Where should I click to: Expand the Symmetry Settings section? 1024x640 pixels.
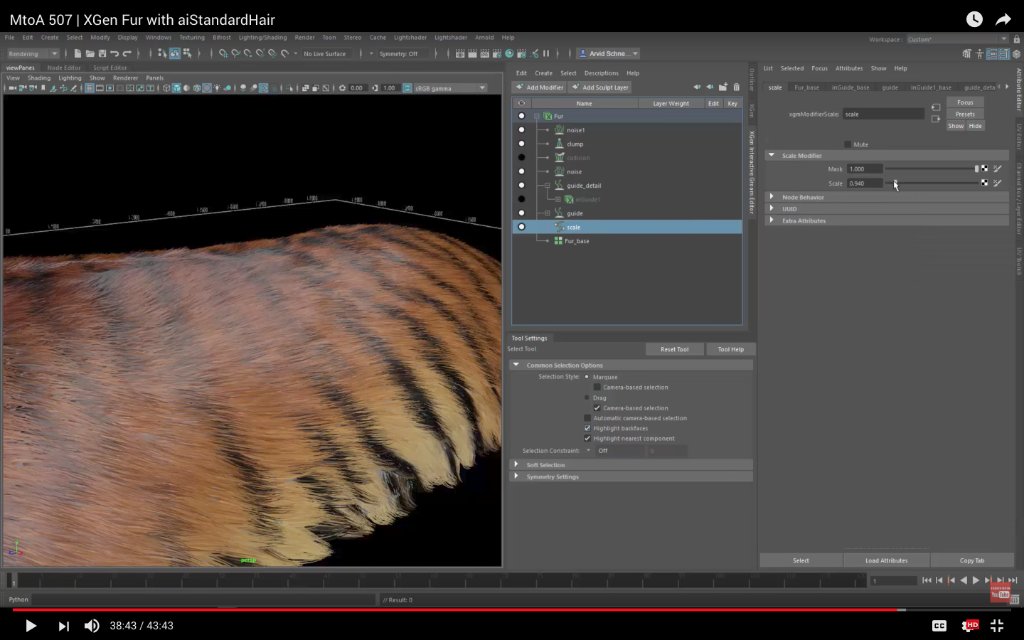[516, 476]
